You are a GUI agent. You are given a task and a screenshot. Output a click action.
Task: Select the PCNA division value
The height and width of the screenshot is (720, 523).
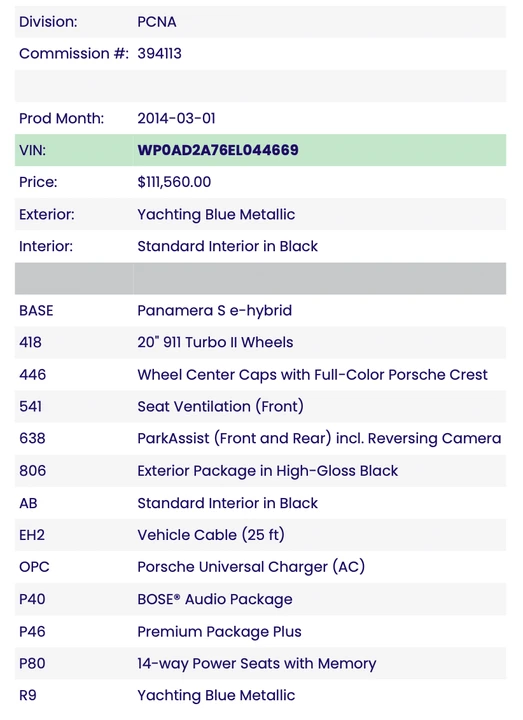(x=157, y=22)
